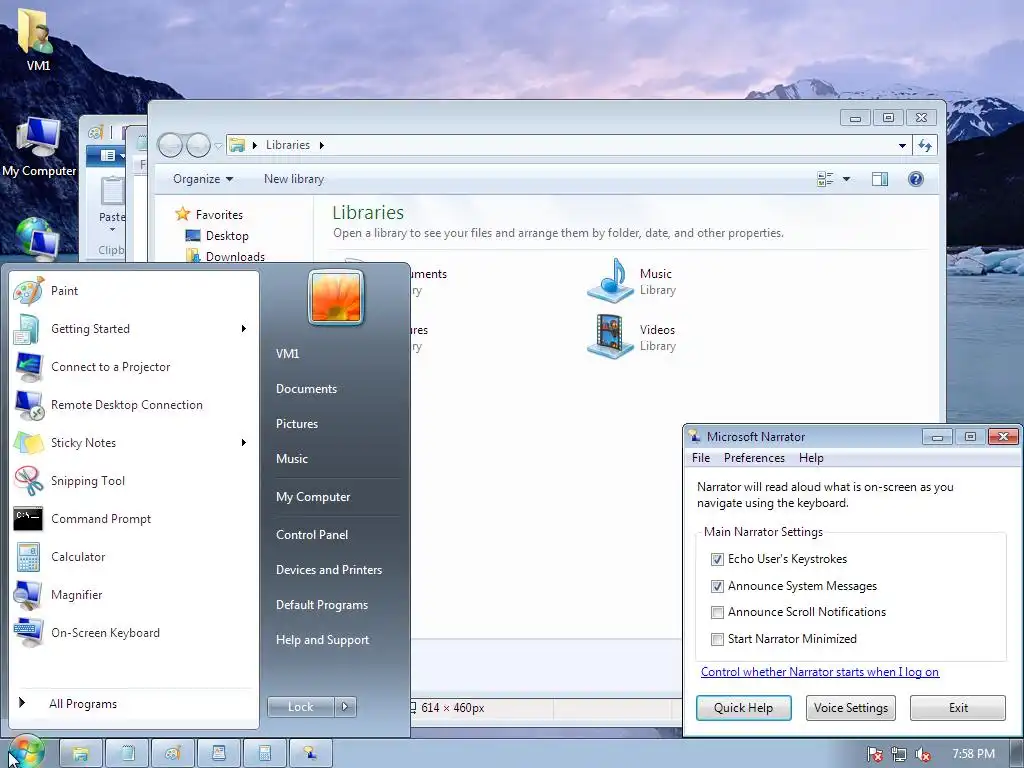This screenshot has height=768, width=1024.
Task: Open Control Panel from Start menu
Action: (312, 534)
